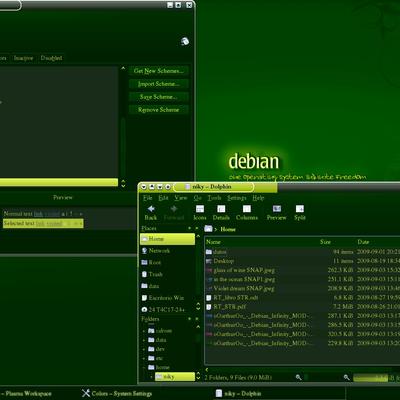Click the zoom-out magnifier in Dolphin status bar
The width and height of the screenshot is (400, 400).
298,377
